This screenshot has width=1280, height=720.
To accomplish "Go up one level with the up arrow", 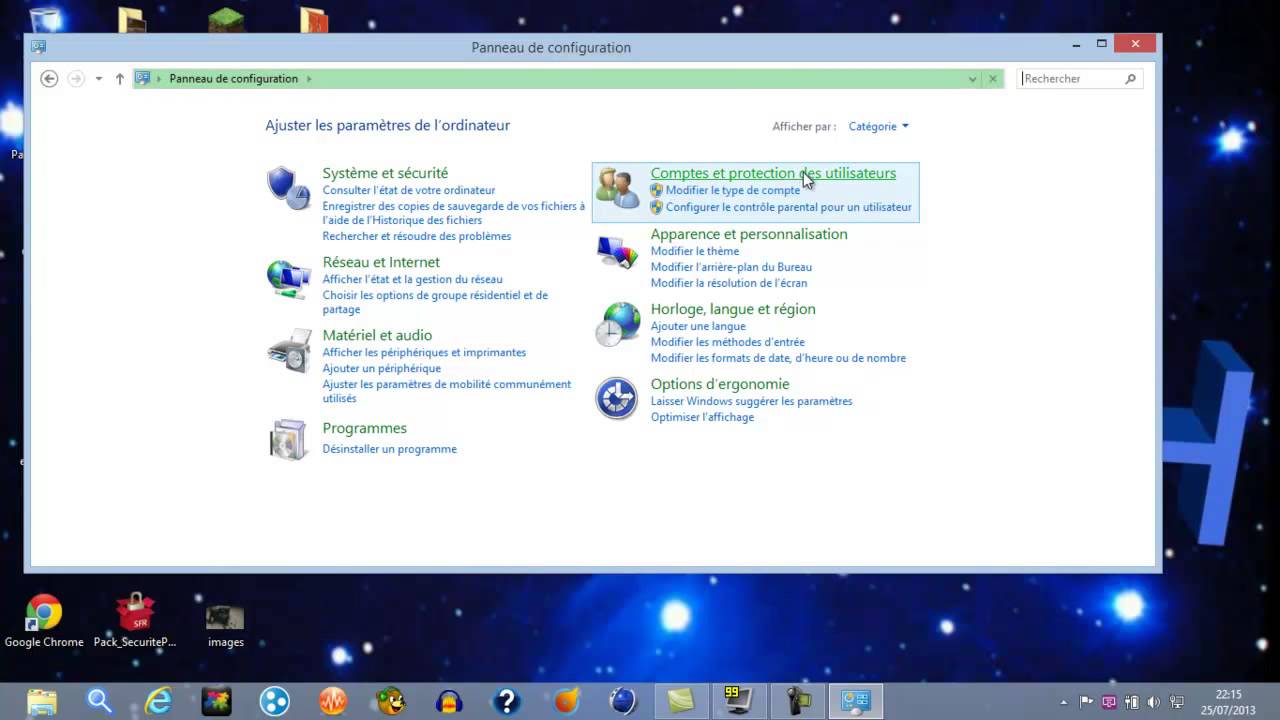I will (120, 78).
